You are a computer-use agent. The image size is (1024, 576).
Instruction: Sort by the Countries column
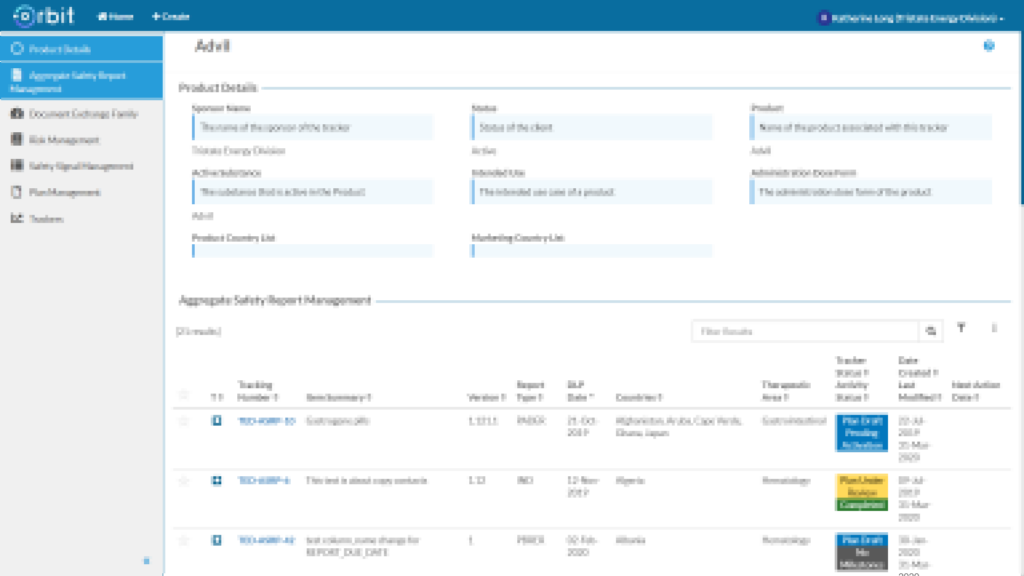coord(638,397)
